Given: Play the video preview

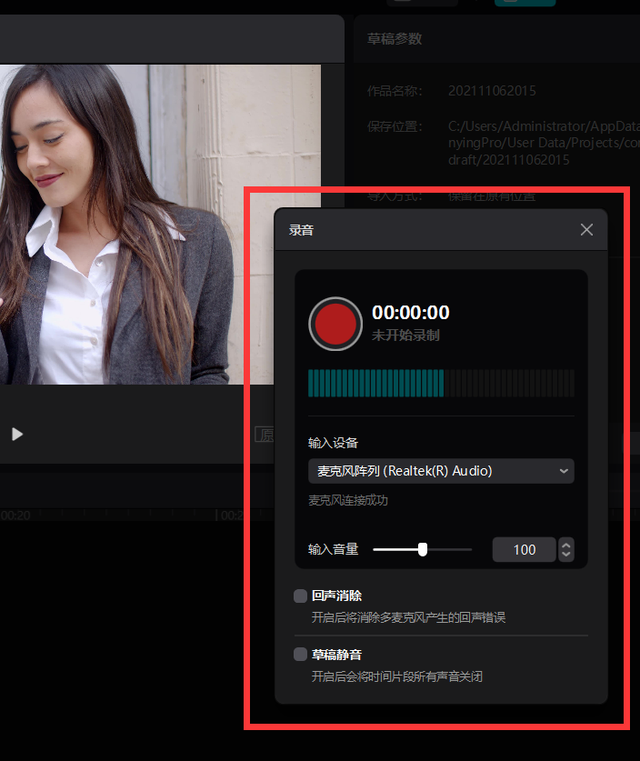Looking at the screenshot, I should point(17,434).
